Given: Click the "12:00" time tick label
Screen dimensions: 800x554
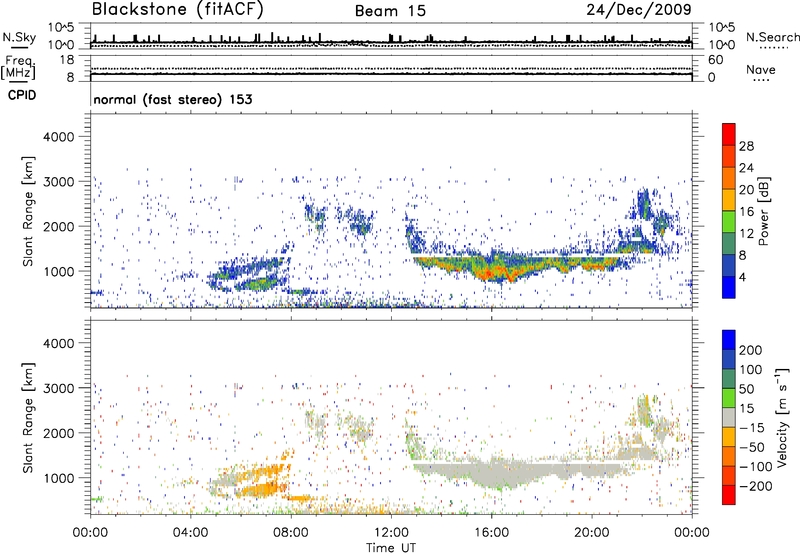Looking at the screenshot, I should coord(391,533).
